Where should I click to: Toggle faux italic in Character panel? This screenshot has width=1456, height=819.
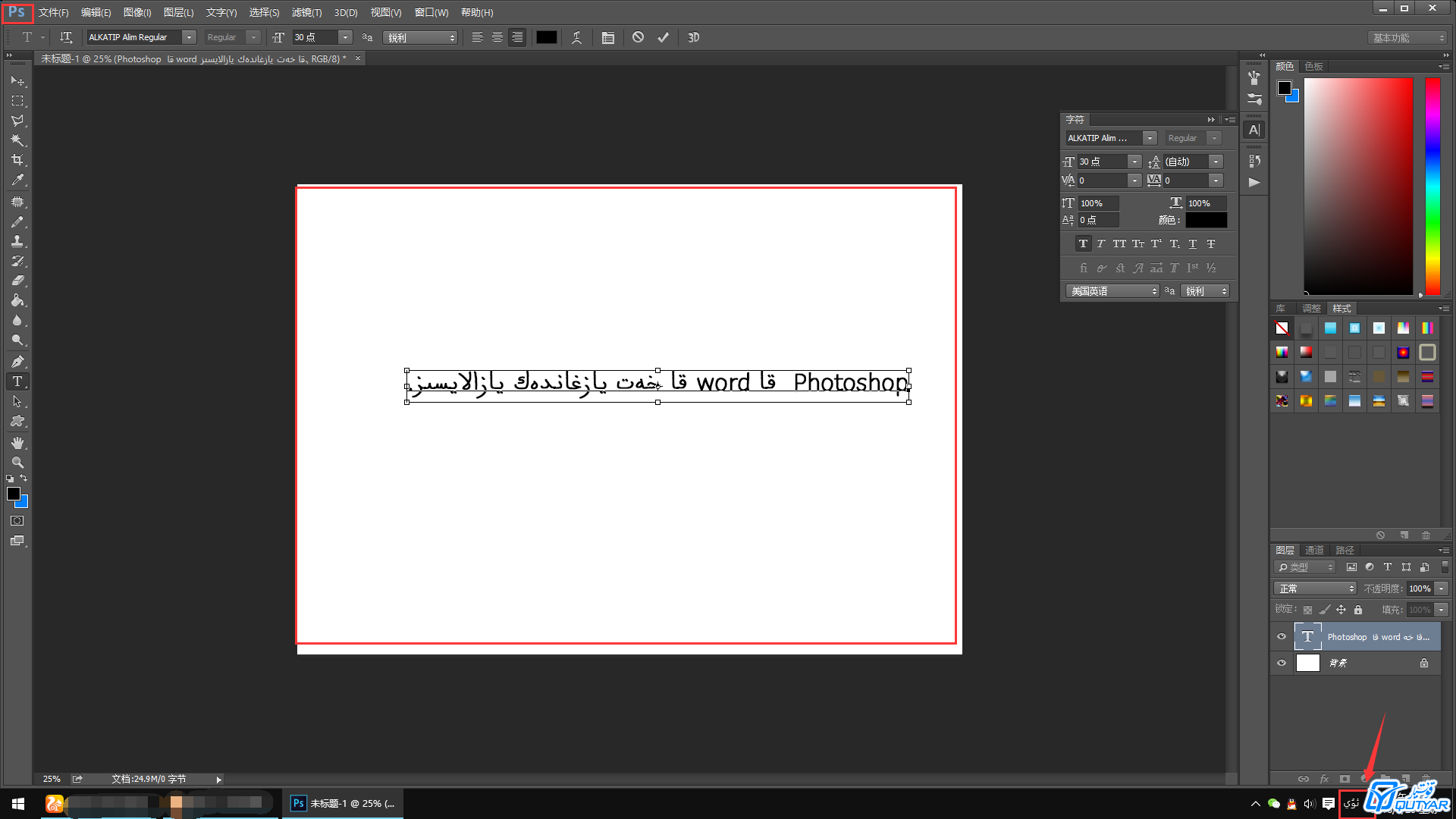[x=1101, y=244]
